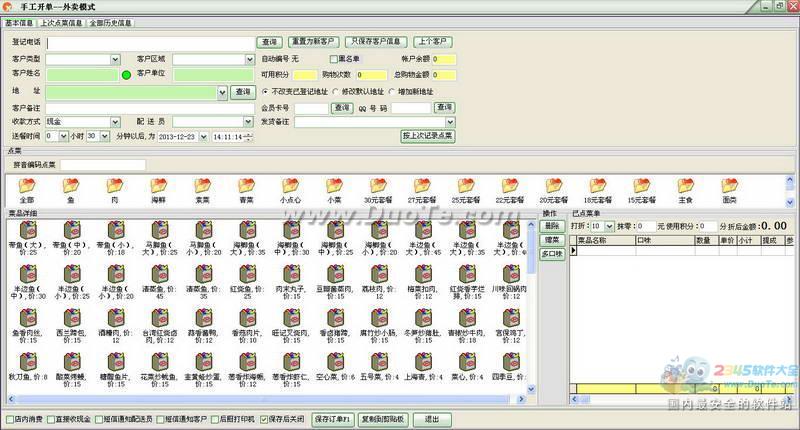Uncheck the 保存后关闭 checkbox

[265, 419]
